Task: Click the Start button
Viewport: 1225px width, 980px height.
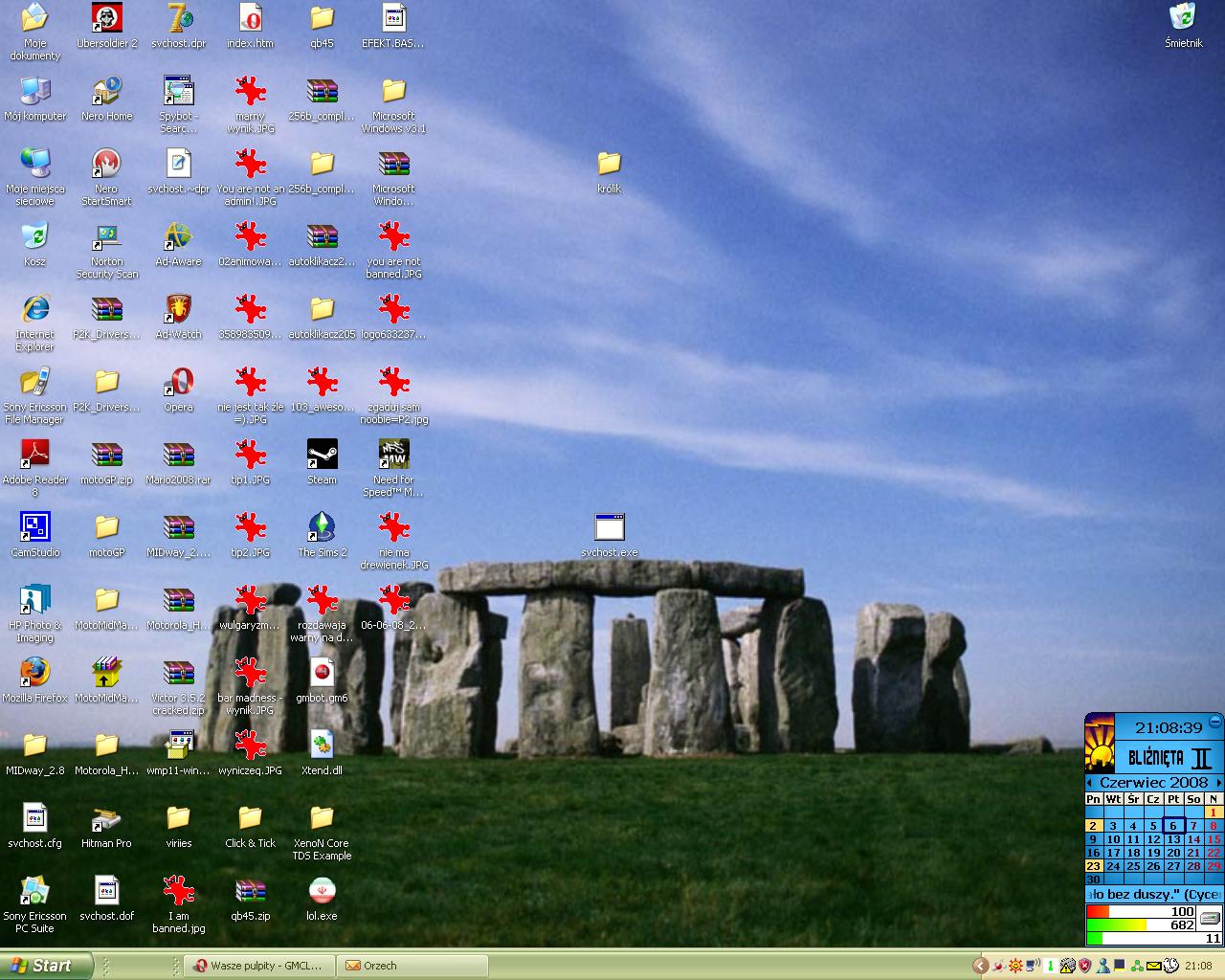Action: coord(46,966)
